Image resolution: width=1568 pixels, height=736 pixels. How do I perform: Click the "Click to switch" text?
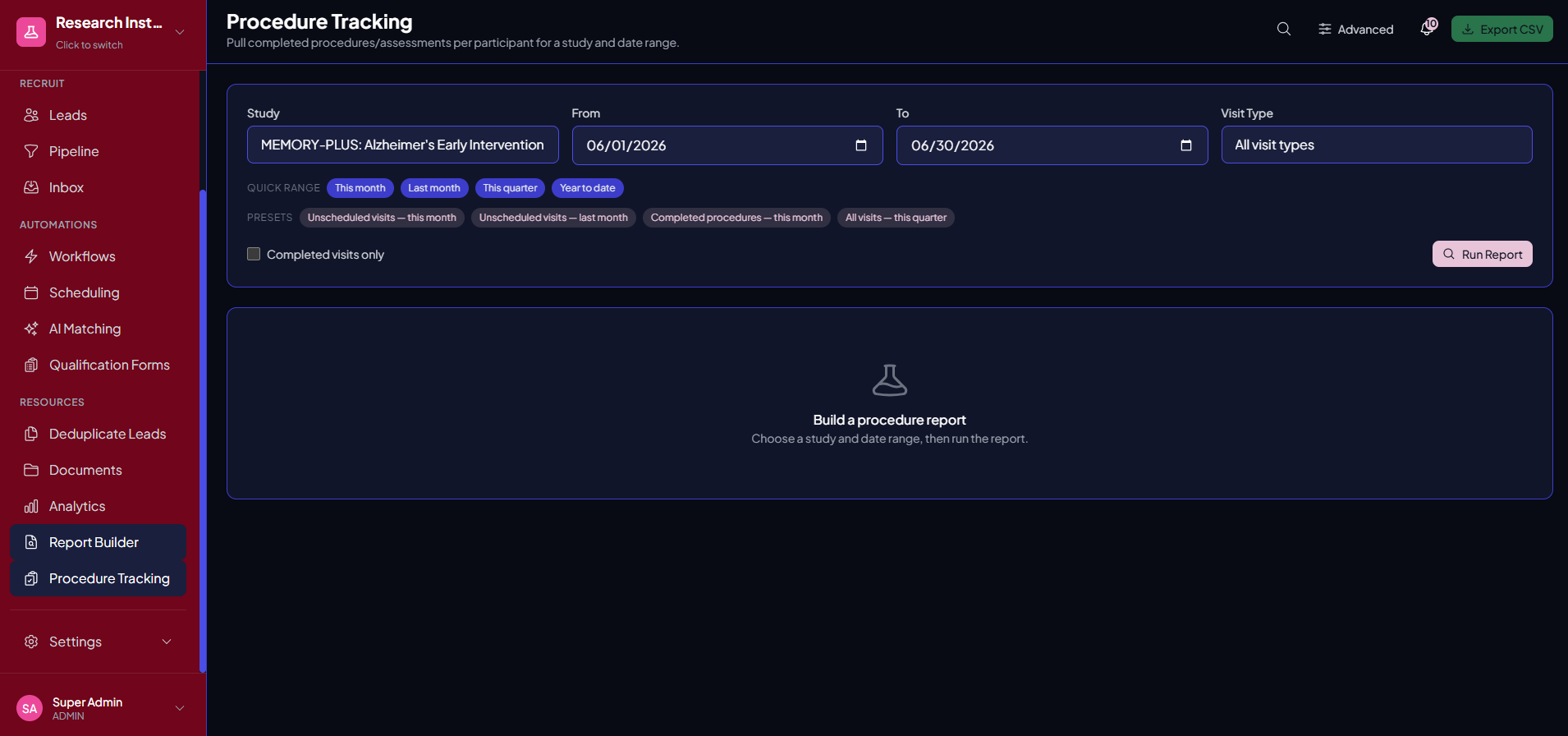point(89,45)
